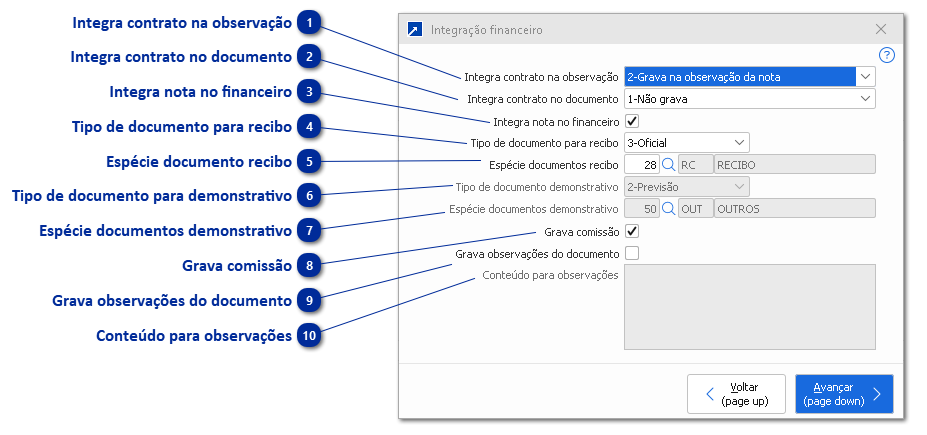Click search magnifier beside Espécie documentos demonstrativo

(x=668, y=209)
